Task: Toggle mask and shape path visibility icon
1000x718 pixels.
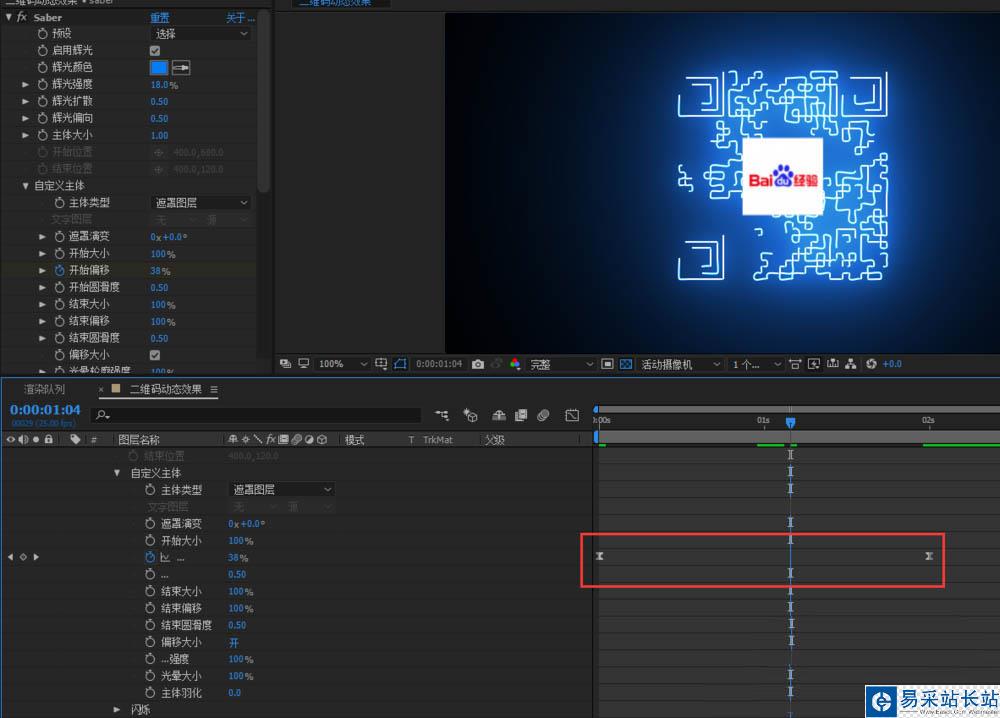Action: (400, 363)
